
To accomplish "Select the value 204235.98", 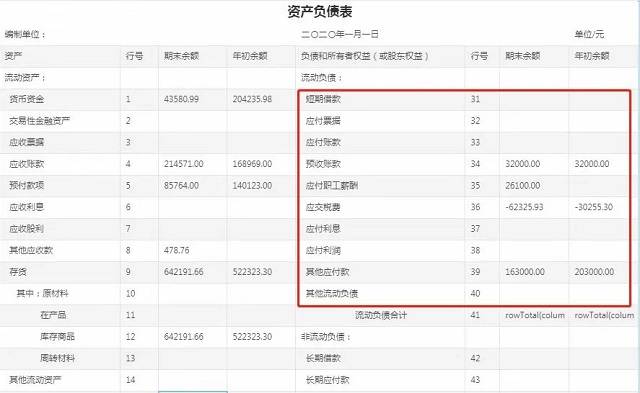I will click(252, 99).
